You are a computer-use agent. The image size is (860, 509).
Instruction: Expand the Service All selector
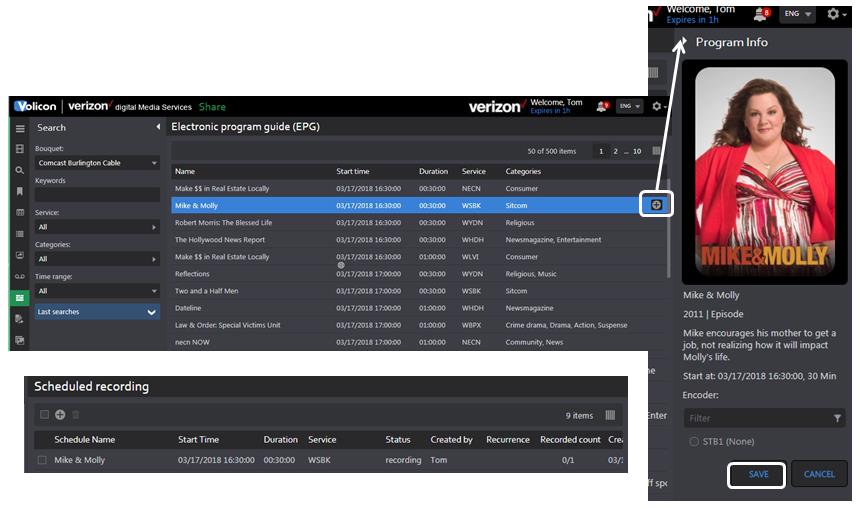coord(97,227)
